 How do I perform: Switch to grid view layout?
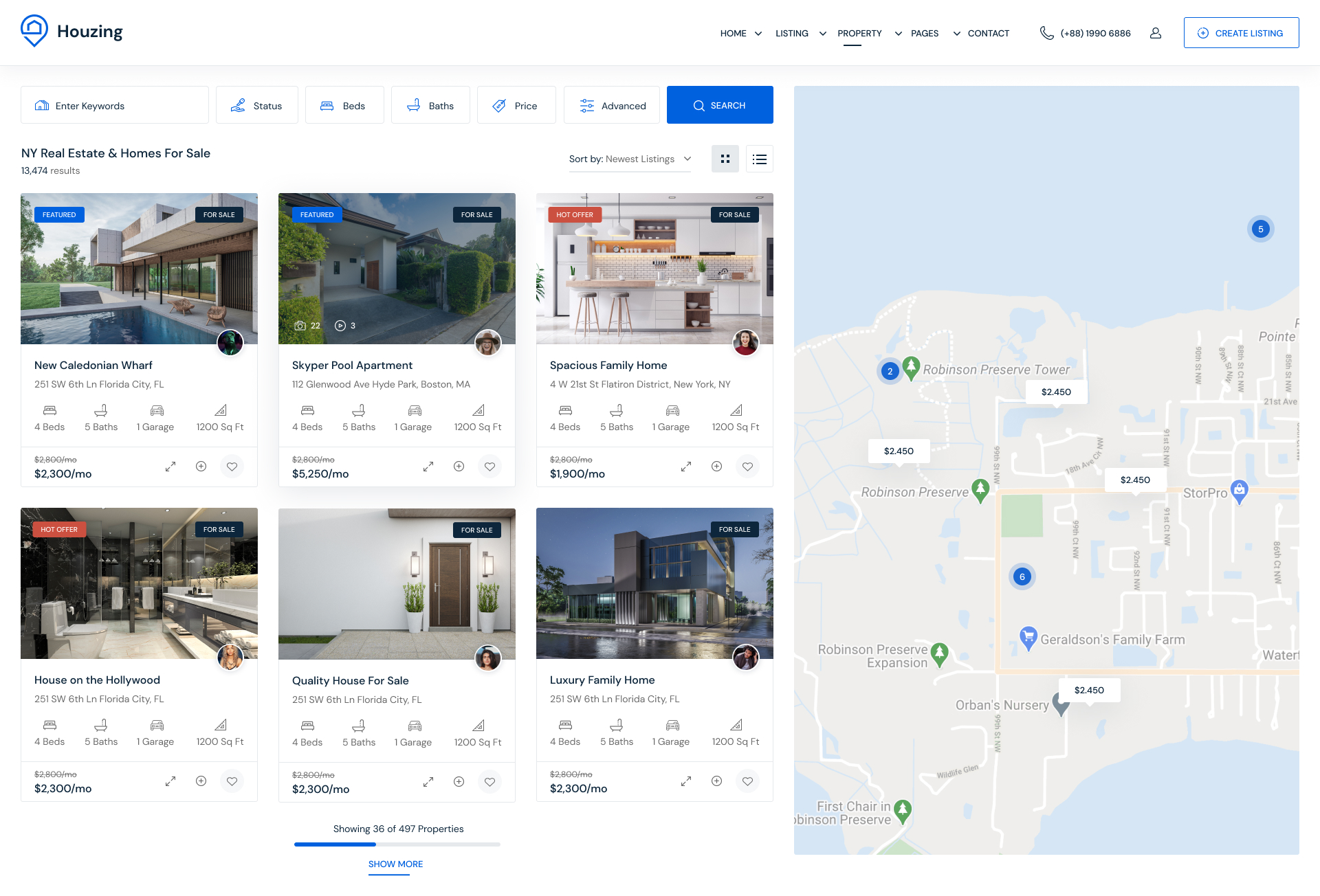[x=725, y=159]
